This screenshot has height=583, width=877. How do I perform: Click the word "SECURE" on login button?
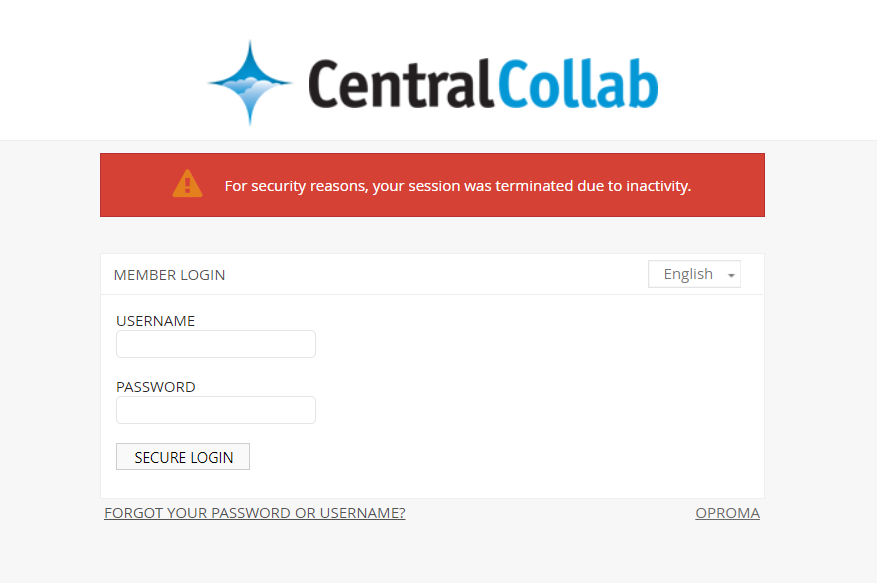tap(160, 457)
